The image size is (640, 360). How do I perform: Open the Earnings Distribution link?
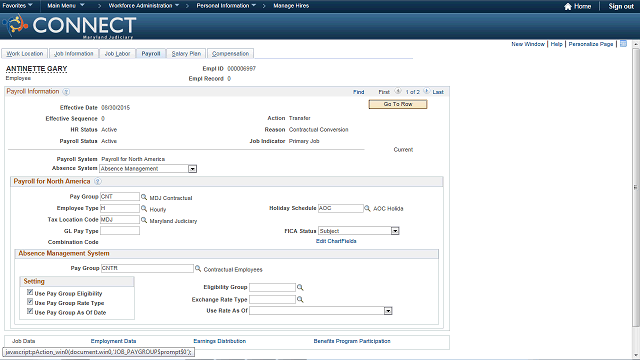[x=220, y=341]
